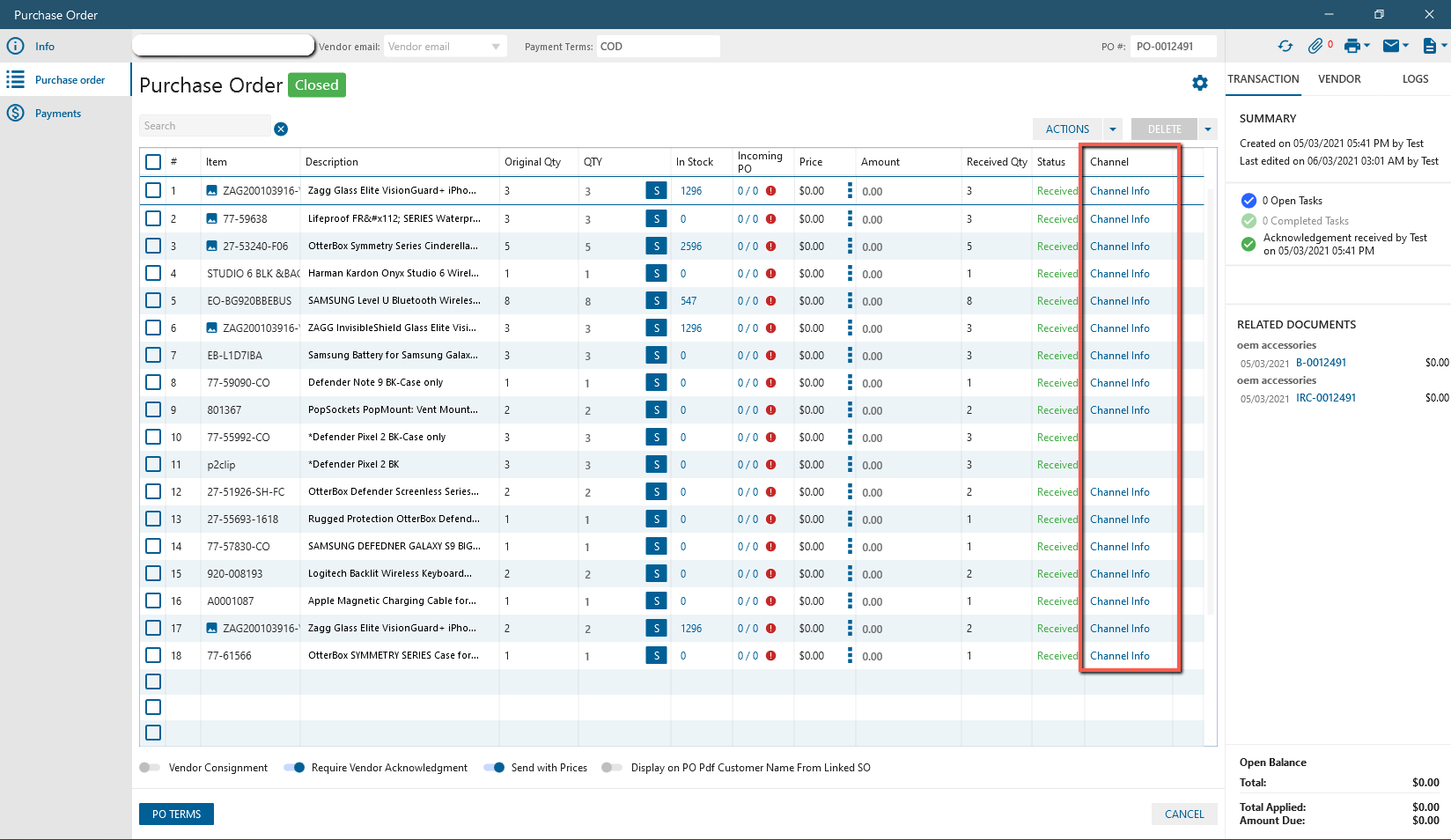Expand the Vendor email dropdown
Image resolution: width=1451 pixels, height=840 pixels.
pyautogui.click(x=496, y=47)
